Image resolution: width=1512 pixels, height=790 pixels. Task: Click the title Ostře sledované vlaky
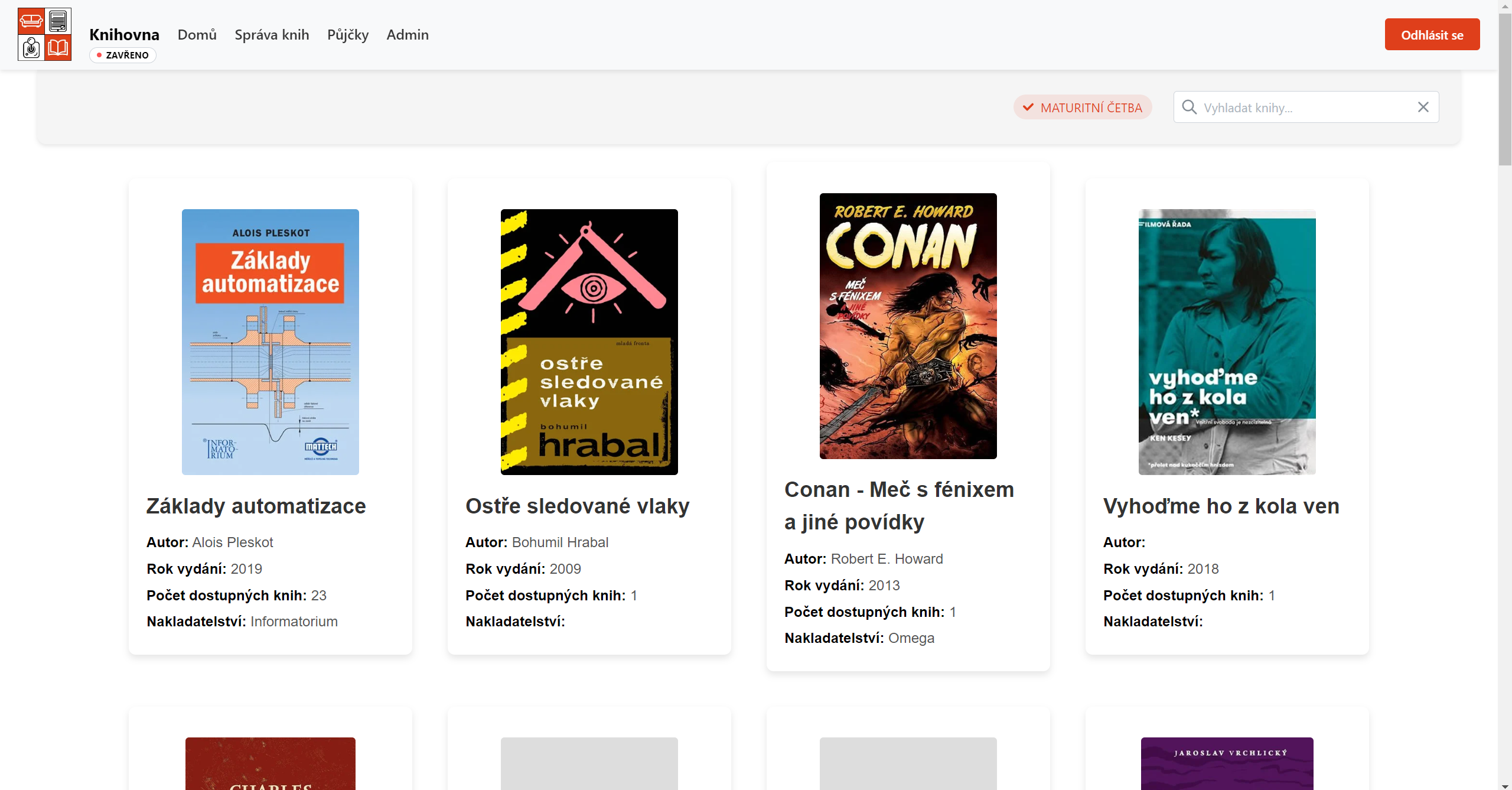click(x=578, y=506)
